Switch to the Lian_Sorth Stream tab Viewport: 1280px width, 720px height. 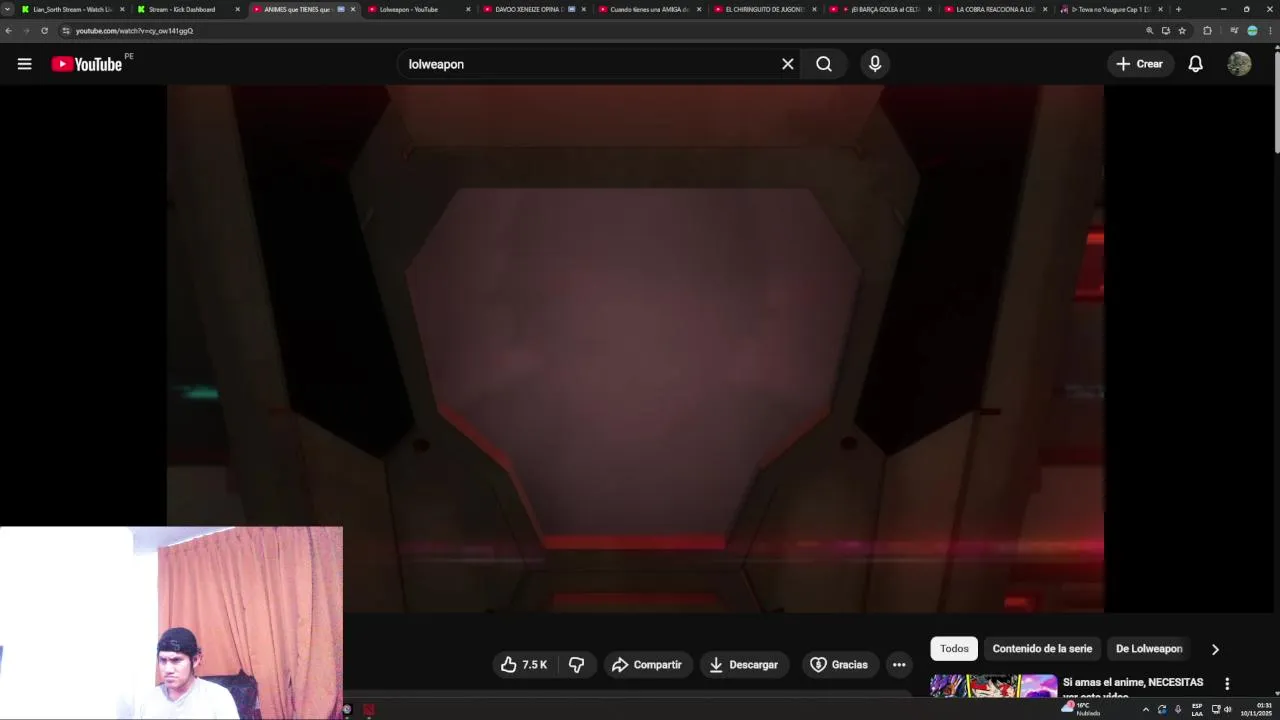point(72,9)
